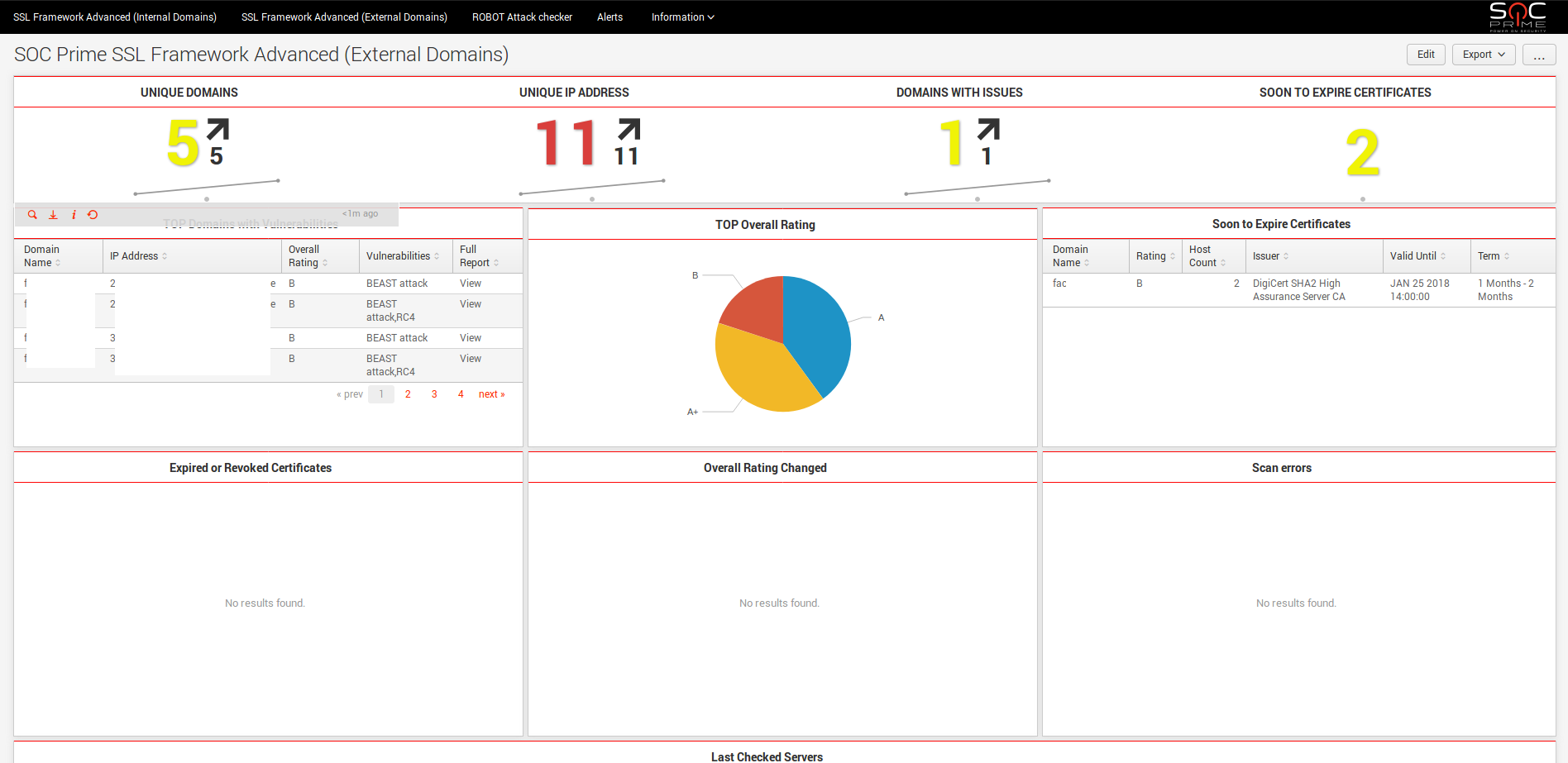
Task: Open View report for first domain row
Action: pos(471,284)
